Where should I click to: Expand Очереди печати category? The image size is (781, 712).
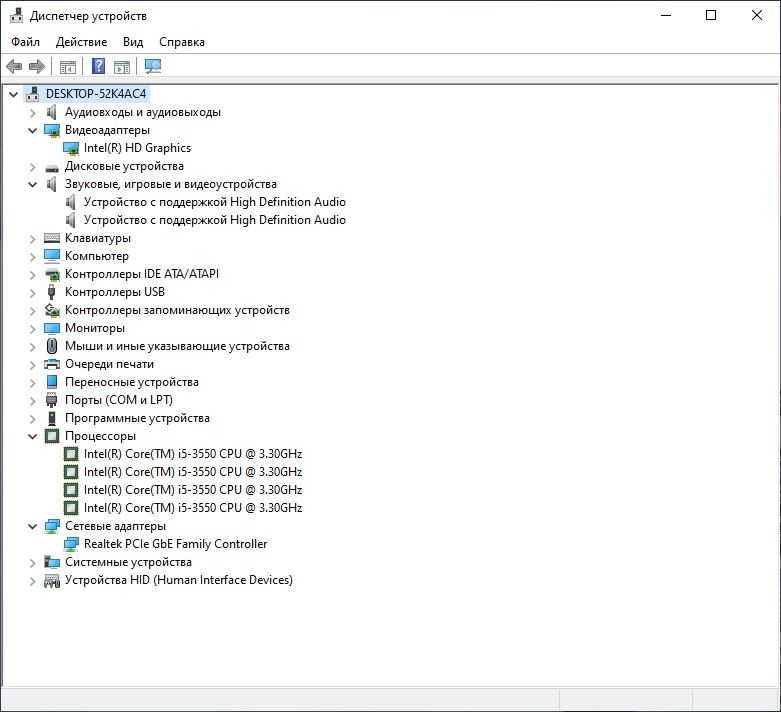[x=32, y=365]
